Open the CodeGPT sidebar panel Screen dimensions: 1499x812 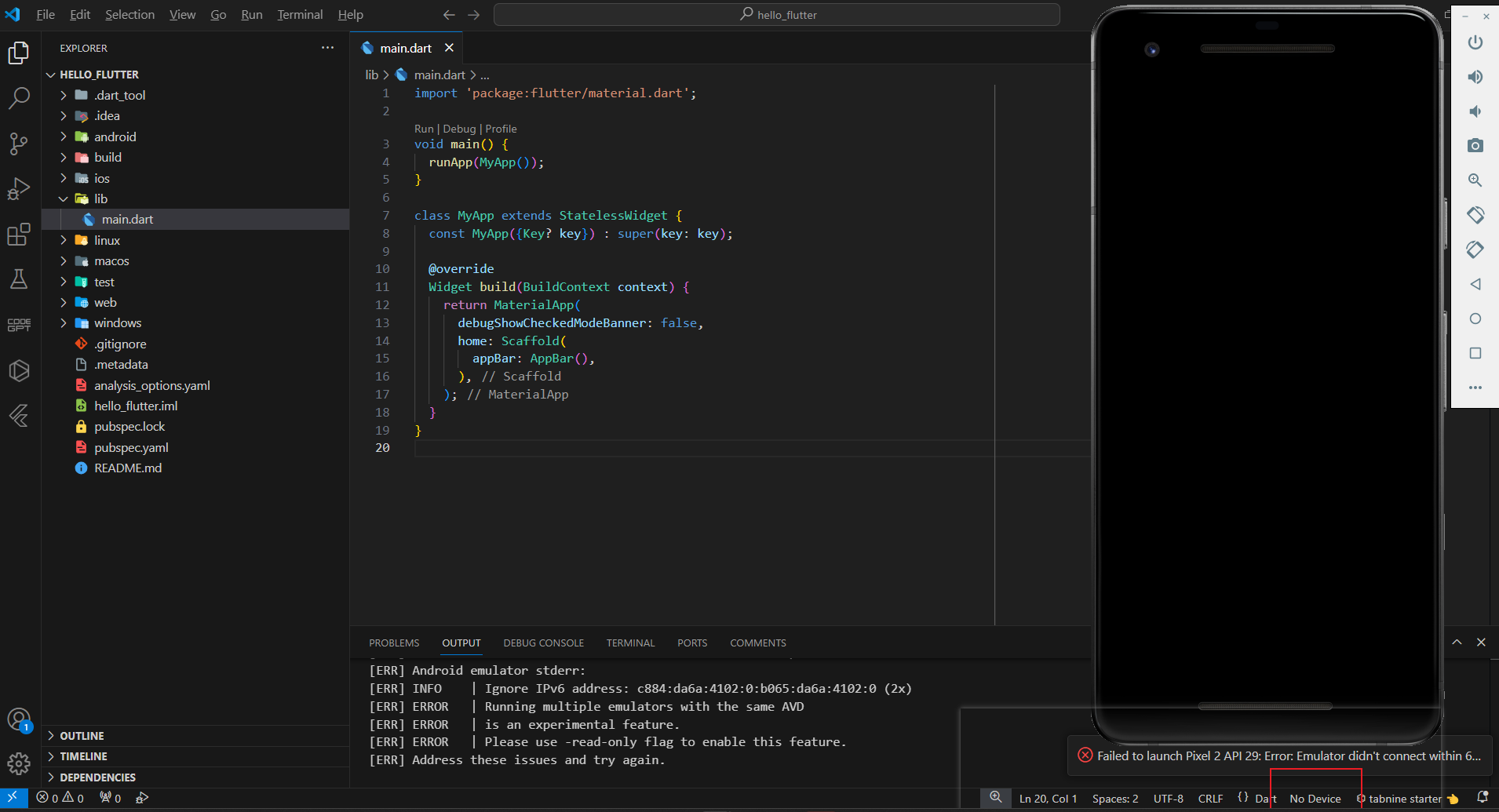pos(19,325)
